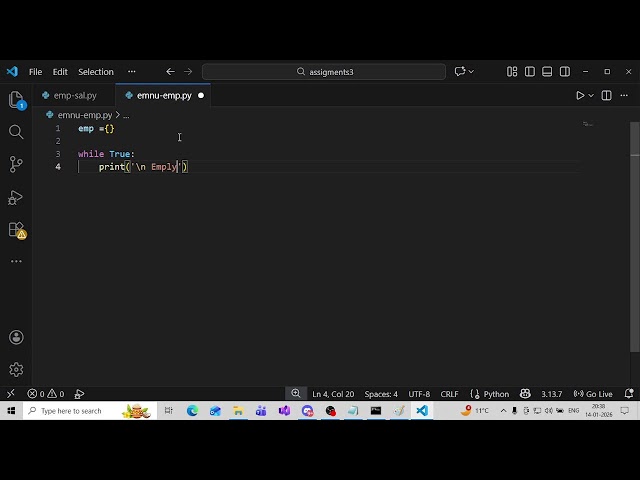Run the Python file with play button
Screen dimensions: 640x480
tap(580, 96)
